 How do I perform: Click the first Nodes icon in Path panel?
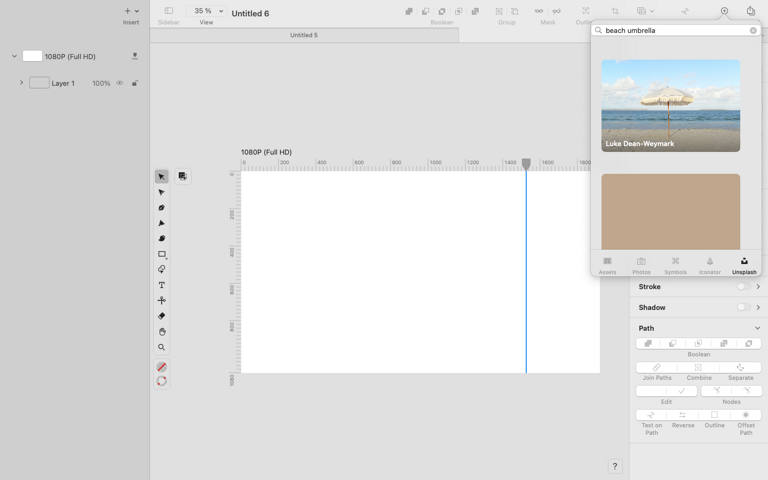click(716, 391)
